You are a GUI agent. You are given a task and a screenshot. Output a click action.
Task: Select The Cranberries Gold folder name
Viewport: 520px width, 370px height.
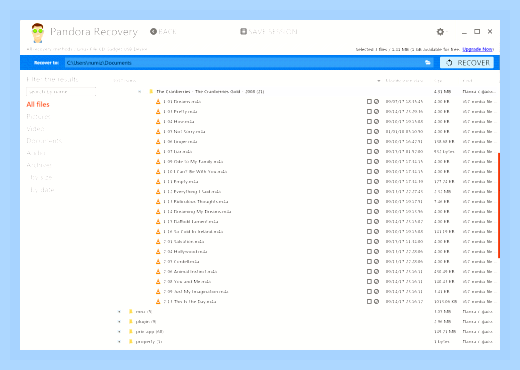(x=210, y=92)
